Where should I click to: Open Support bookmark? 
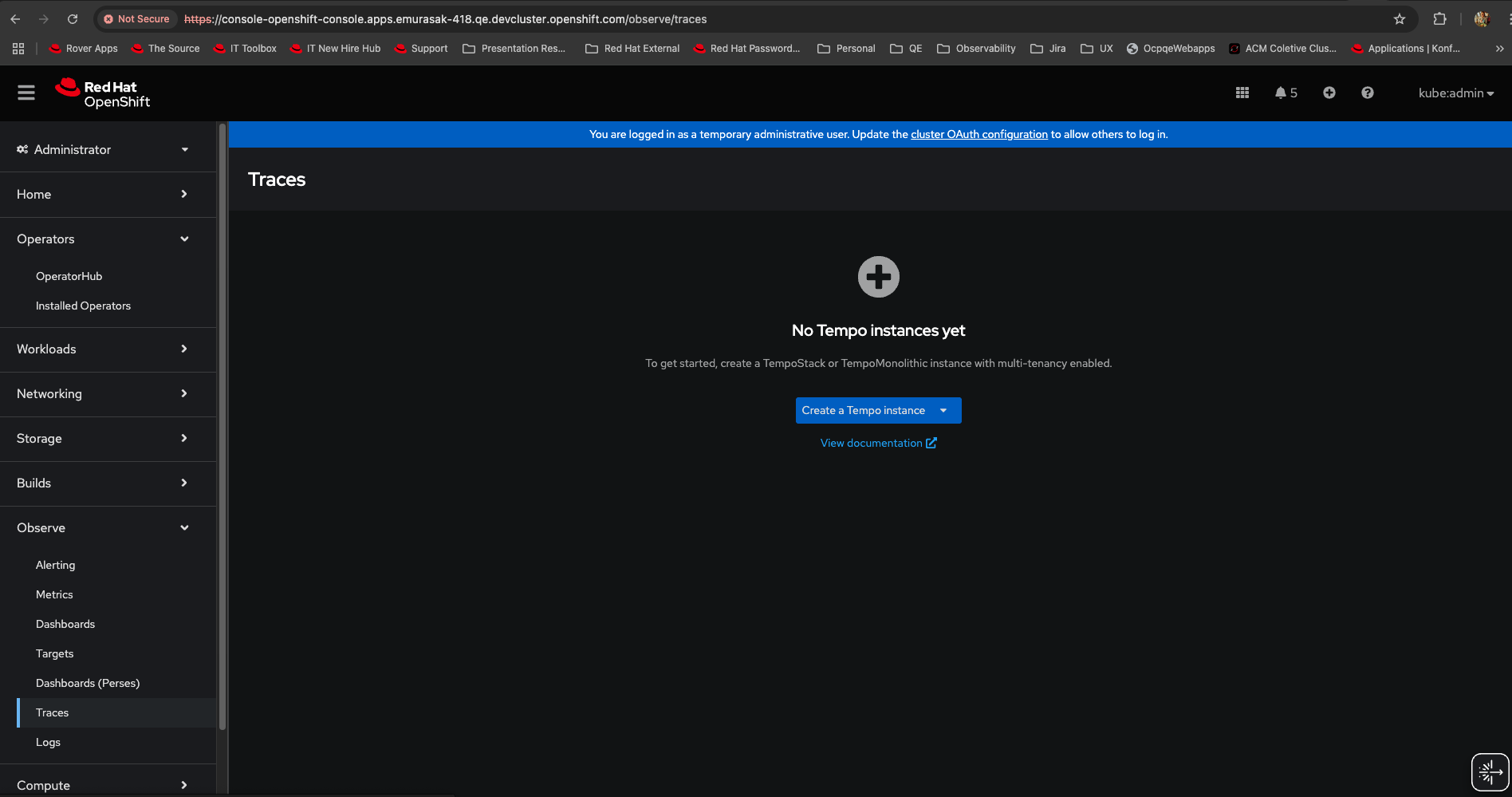421,49
